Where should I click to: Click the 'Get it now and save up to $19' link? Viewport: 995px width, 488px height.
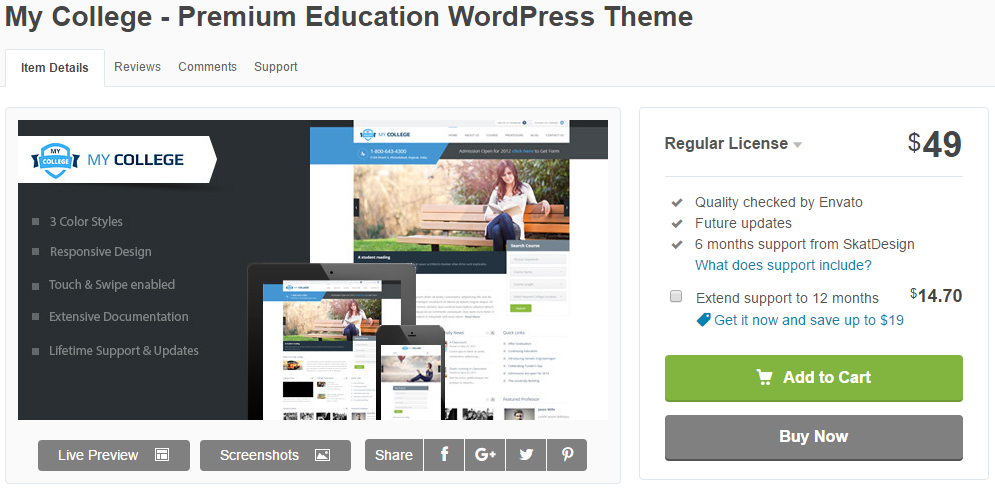tap(808, 320)
